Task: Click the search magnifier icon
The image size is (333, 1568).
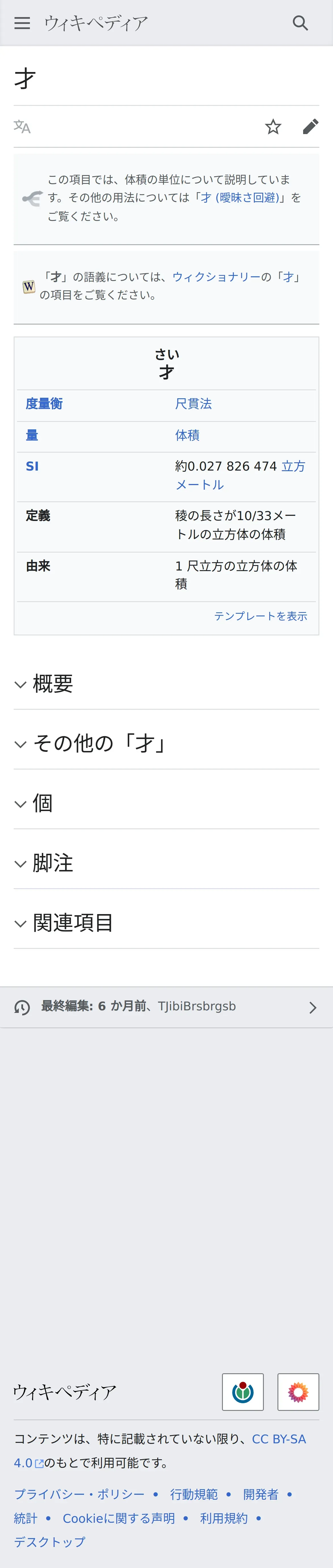Action: 300,23
